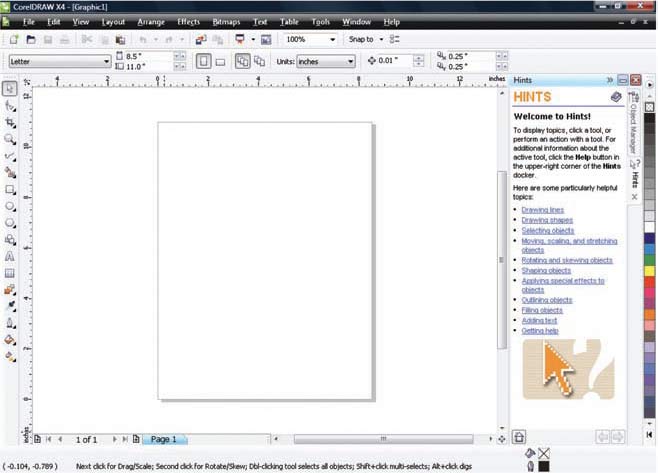Select the Crop tool
The image size is (658, 473).
point(10,122)
